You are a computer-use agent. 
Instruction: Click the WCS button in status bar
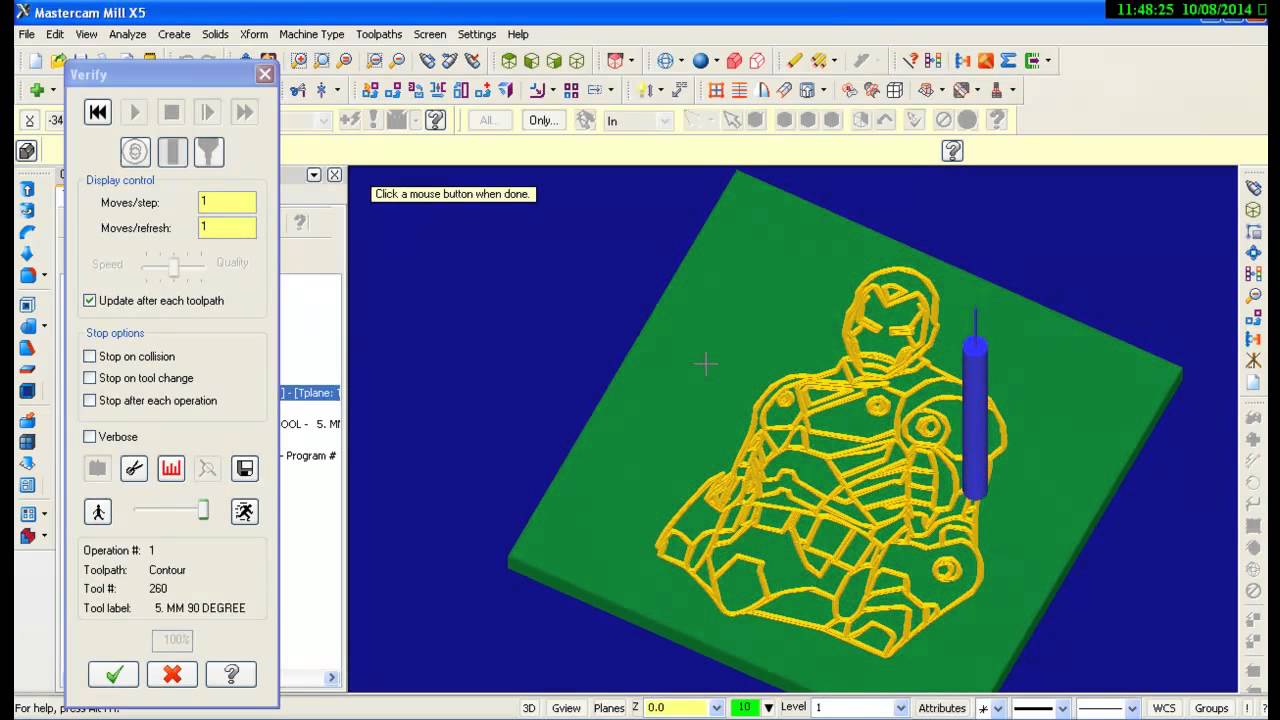pyautogui.click(x=1164, y=708)
